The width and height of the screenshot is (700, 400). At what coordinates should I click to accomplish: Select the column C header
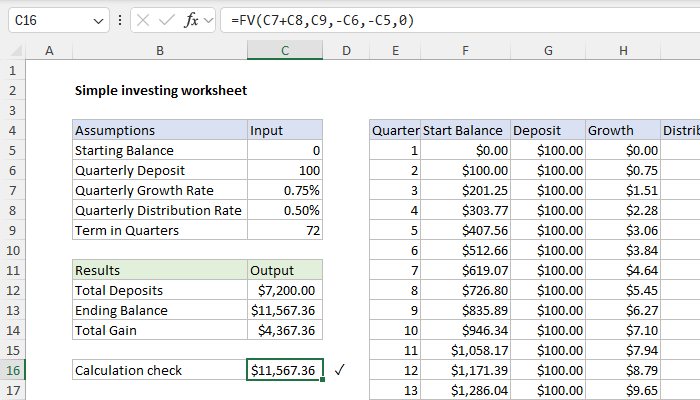(x=285, y=51)
